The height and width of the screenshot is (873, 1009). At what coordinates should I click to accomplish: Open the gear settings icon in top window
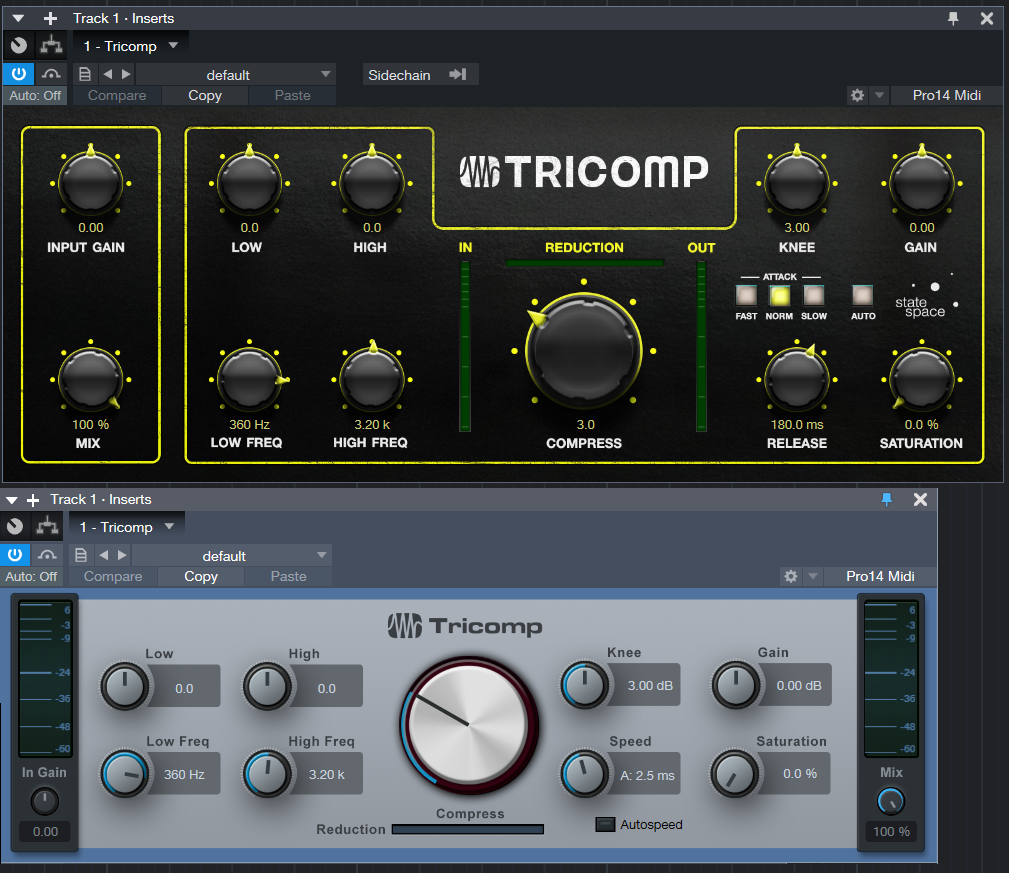point(857,95)
